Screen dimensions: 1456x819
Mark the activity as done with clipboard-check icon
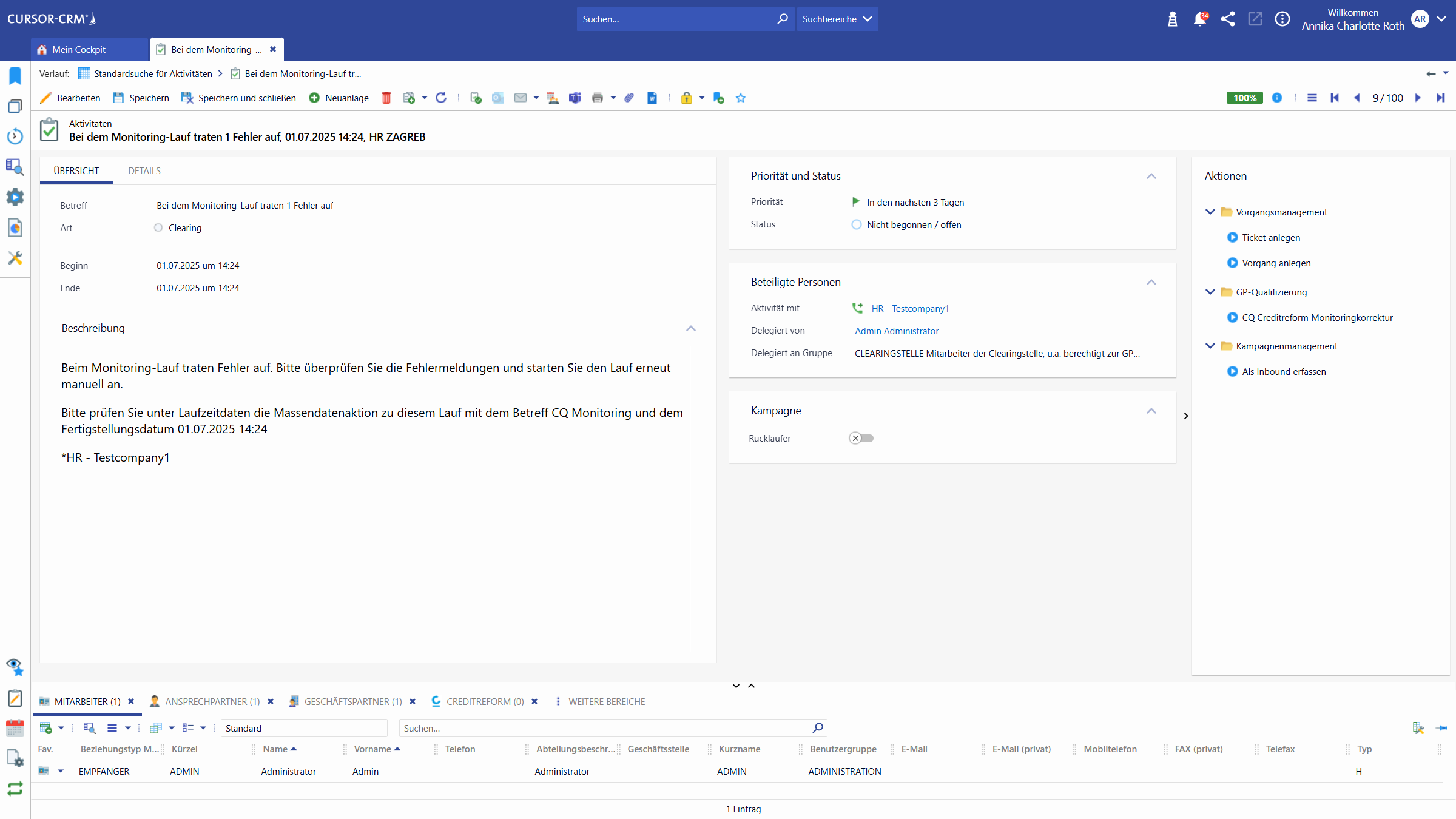476,98
